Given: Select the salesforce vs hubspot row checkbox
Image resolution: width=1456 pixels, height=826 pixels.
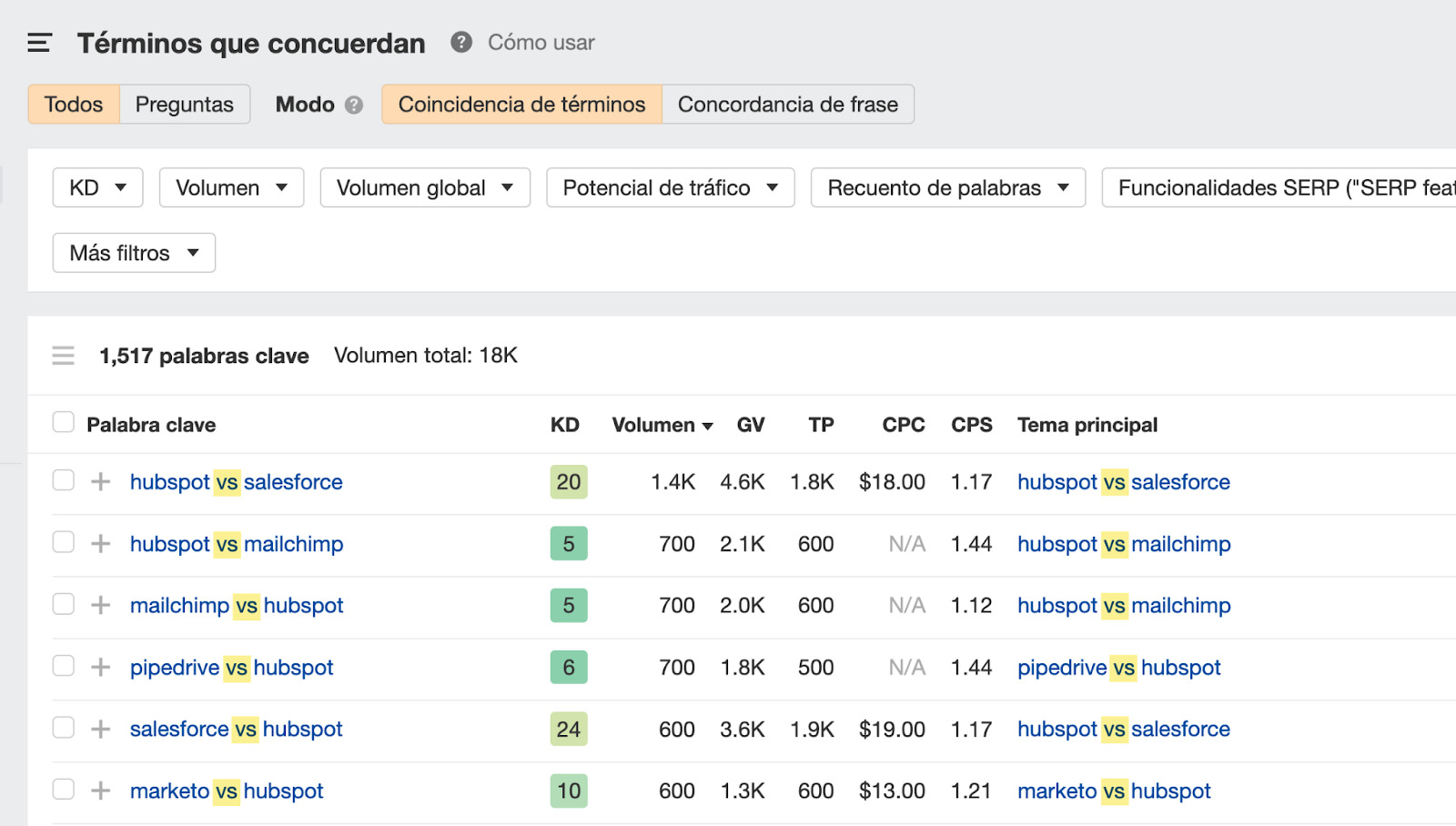Looking at the screenshot, I should coord(63,728).
